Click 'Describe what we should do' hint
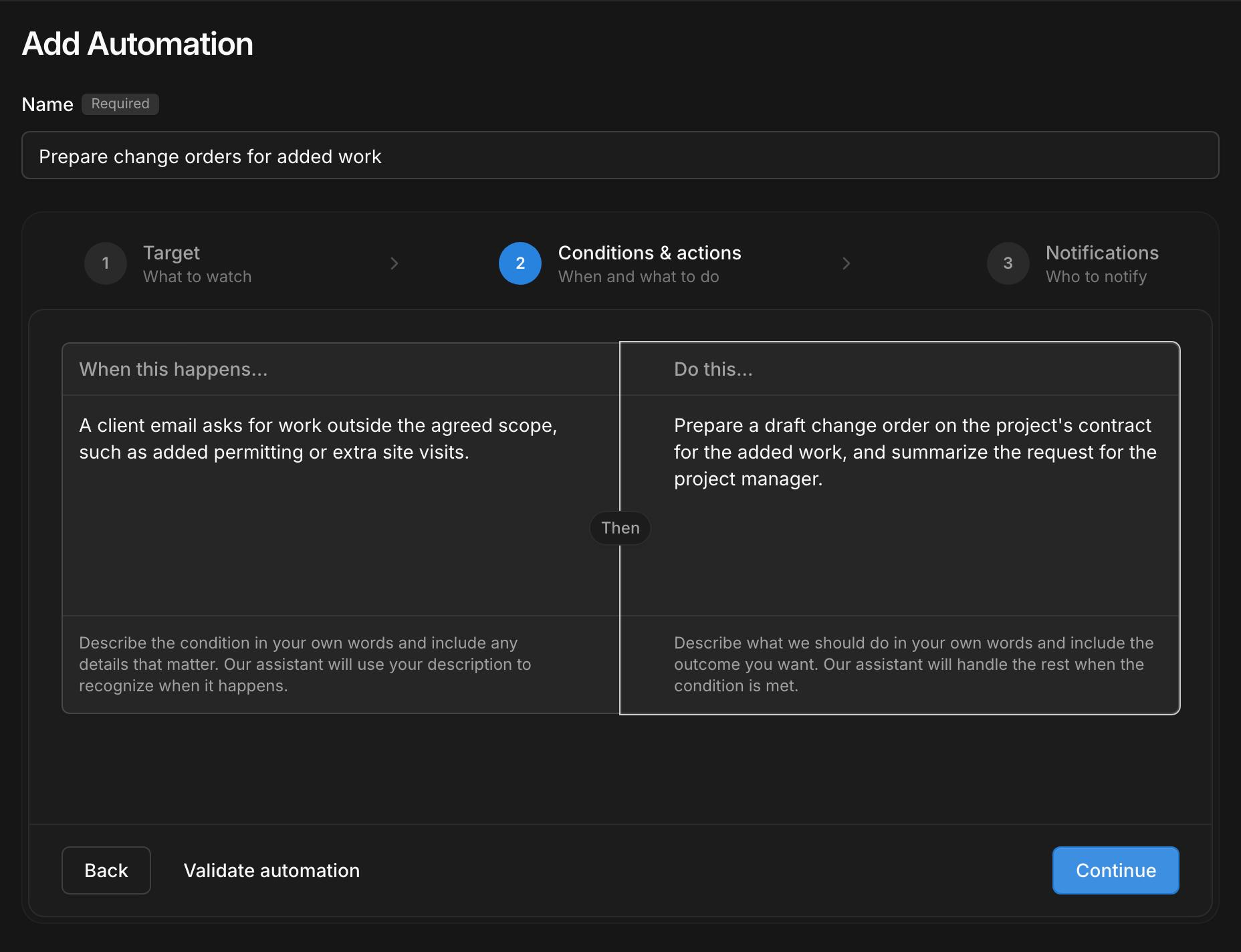Screen dimensions: 1241x952 point(914,664)
